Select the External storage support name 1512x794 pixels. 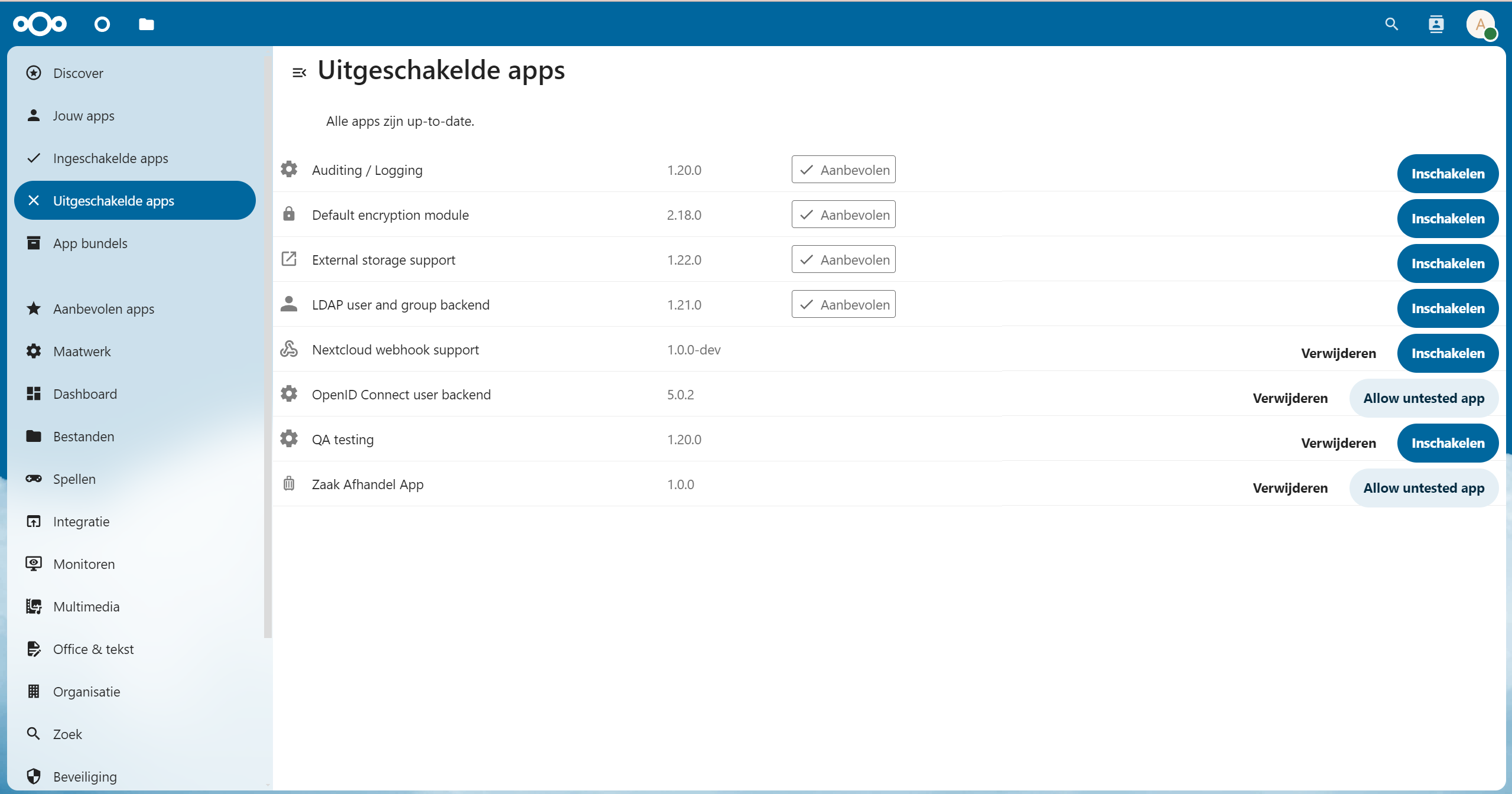tap(383, 260)
